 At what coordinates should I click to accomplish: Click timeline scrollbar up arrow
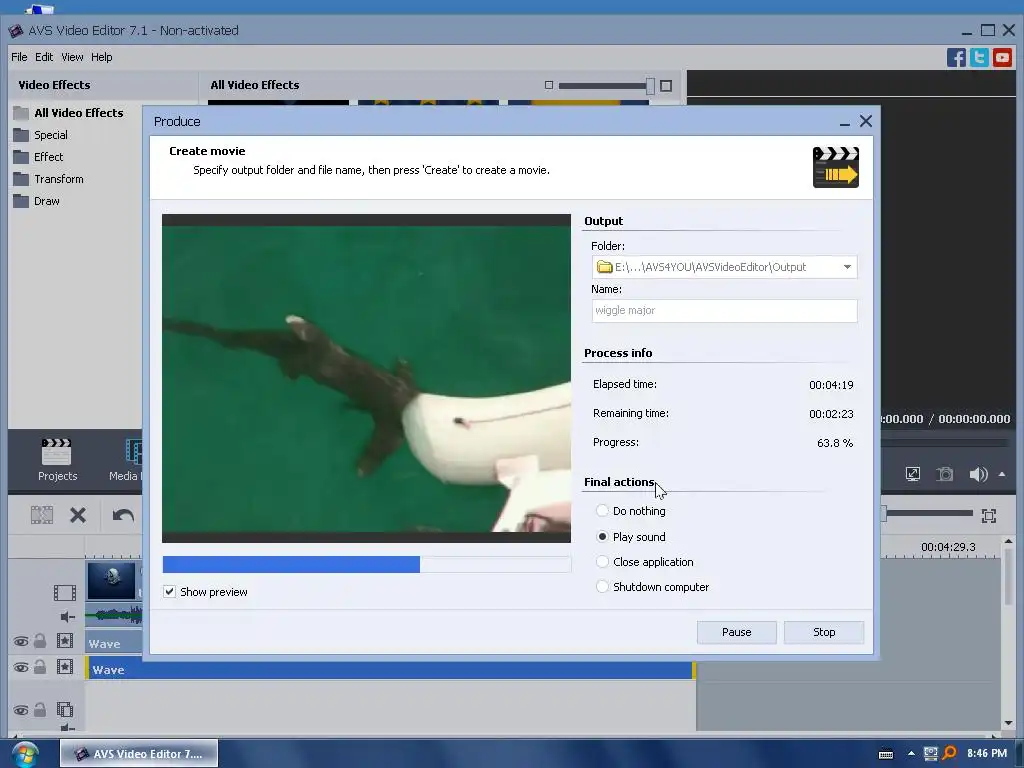pyautogui.click(x=1008, y=541)
